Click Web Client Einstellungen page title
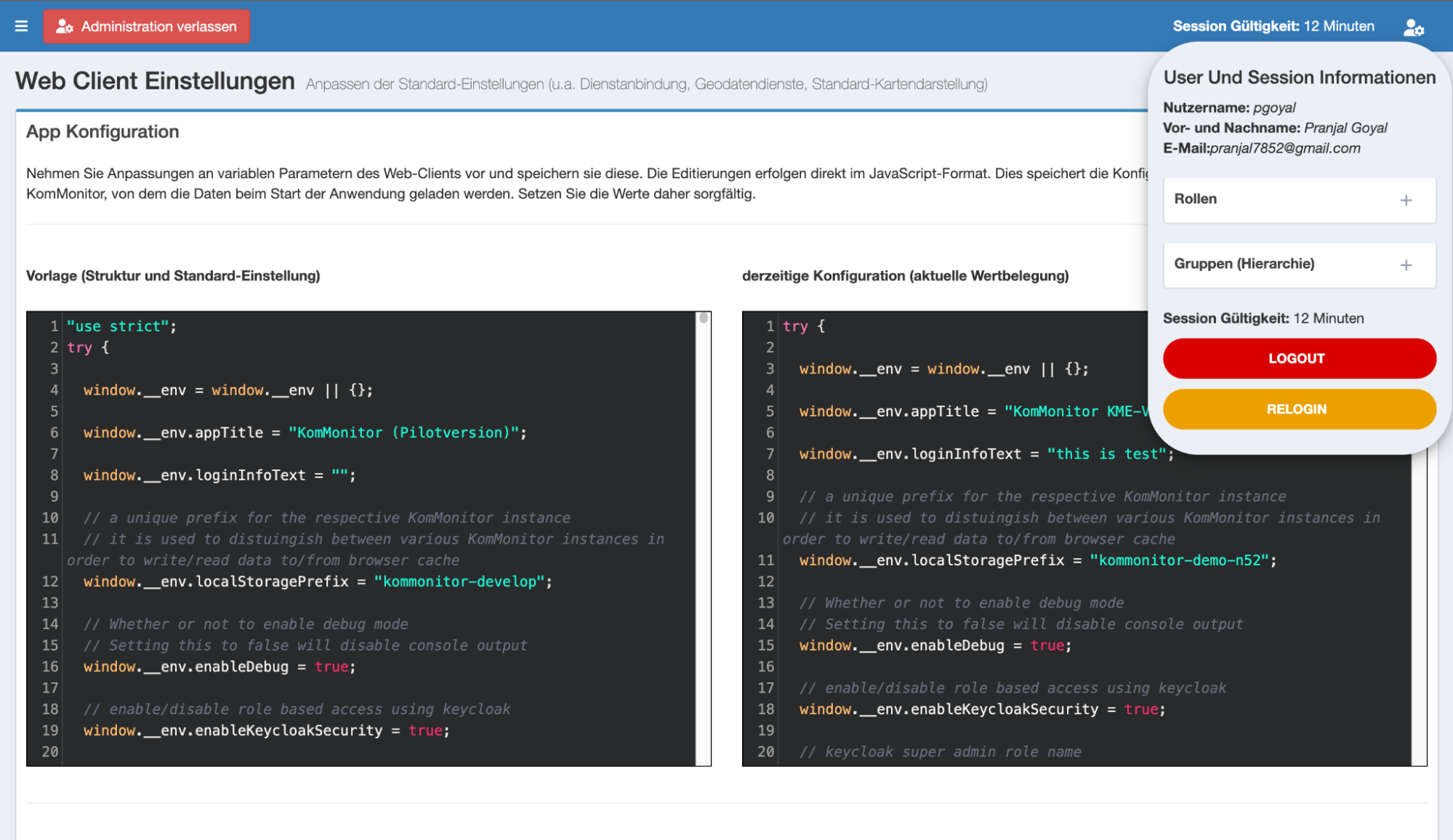 pos(155,81)
